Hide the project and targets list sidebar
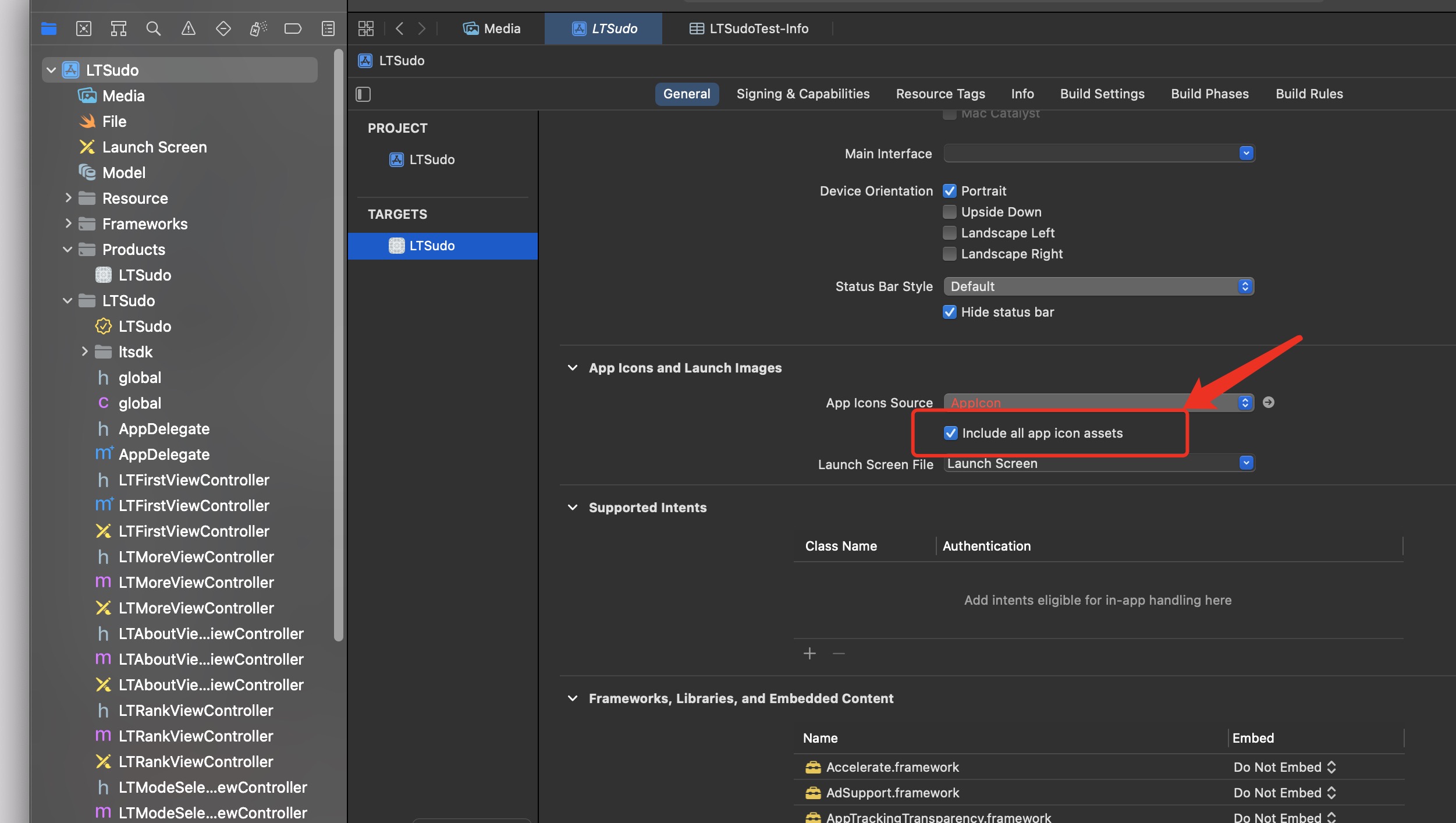The image size is (1456, 823). point(363,94)
